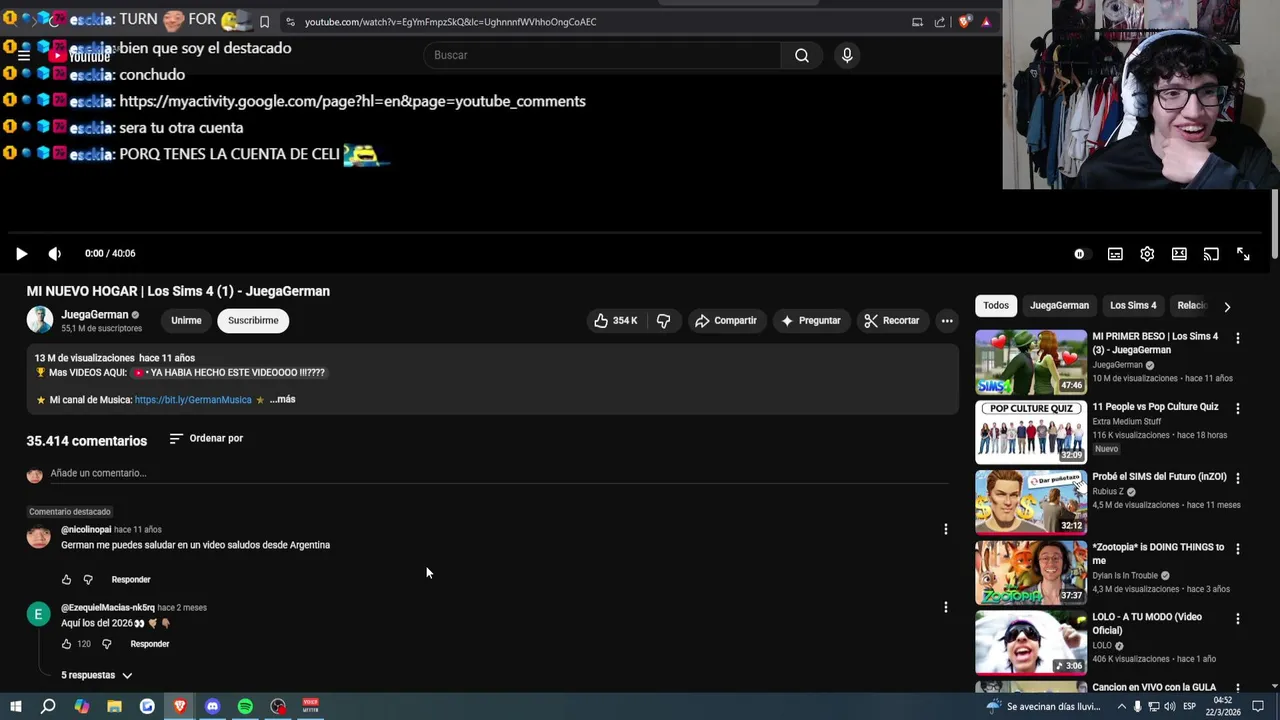The width and height of the screenshot is (1280, 720).
Task: Click the Recortar clip button
Action: point(892,321)
